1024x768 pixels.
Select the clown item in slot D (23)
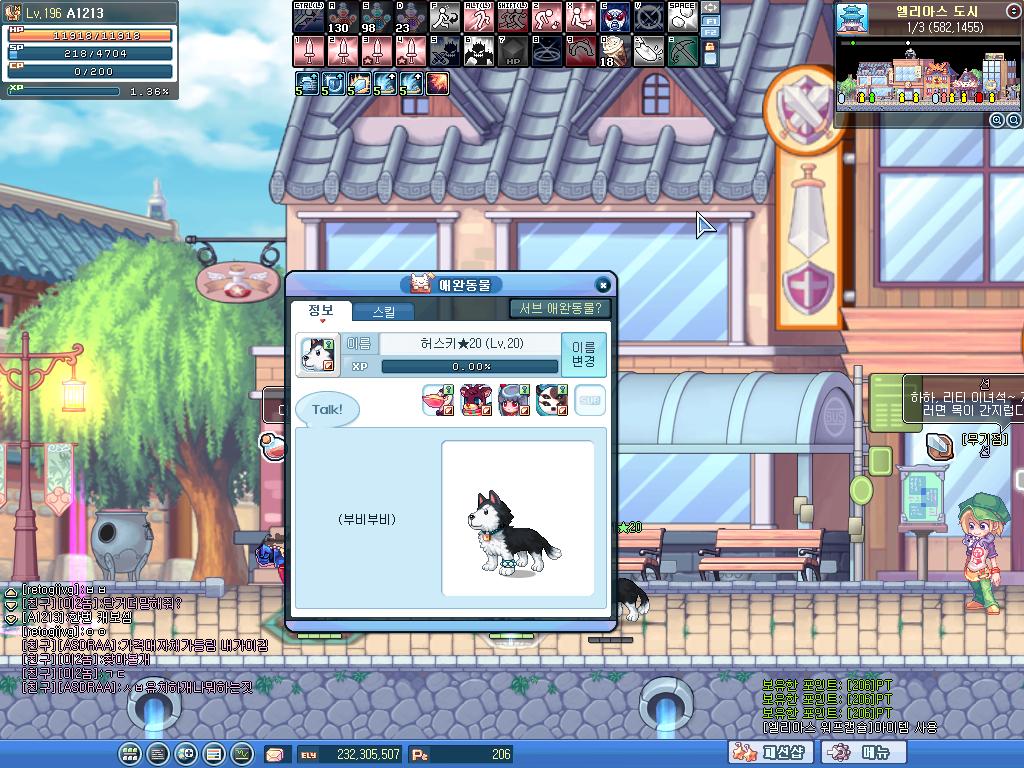[411, 17]
